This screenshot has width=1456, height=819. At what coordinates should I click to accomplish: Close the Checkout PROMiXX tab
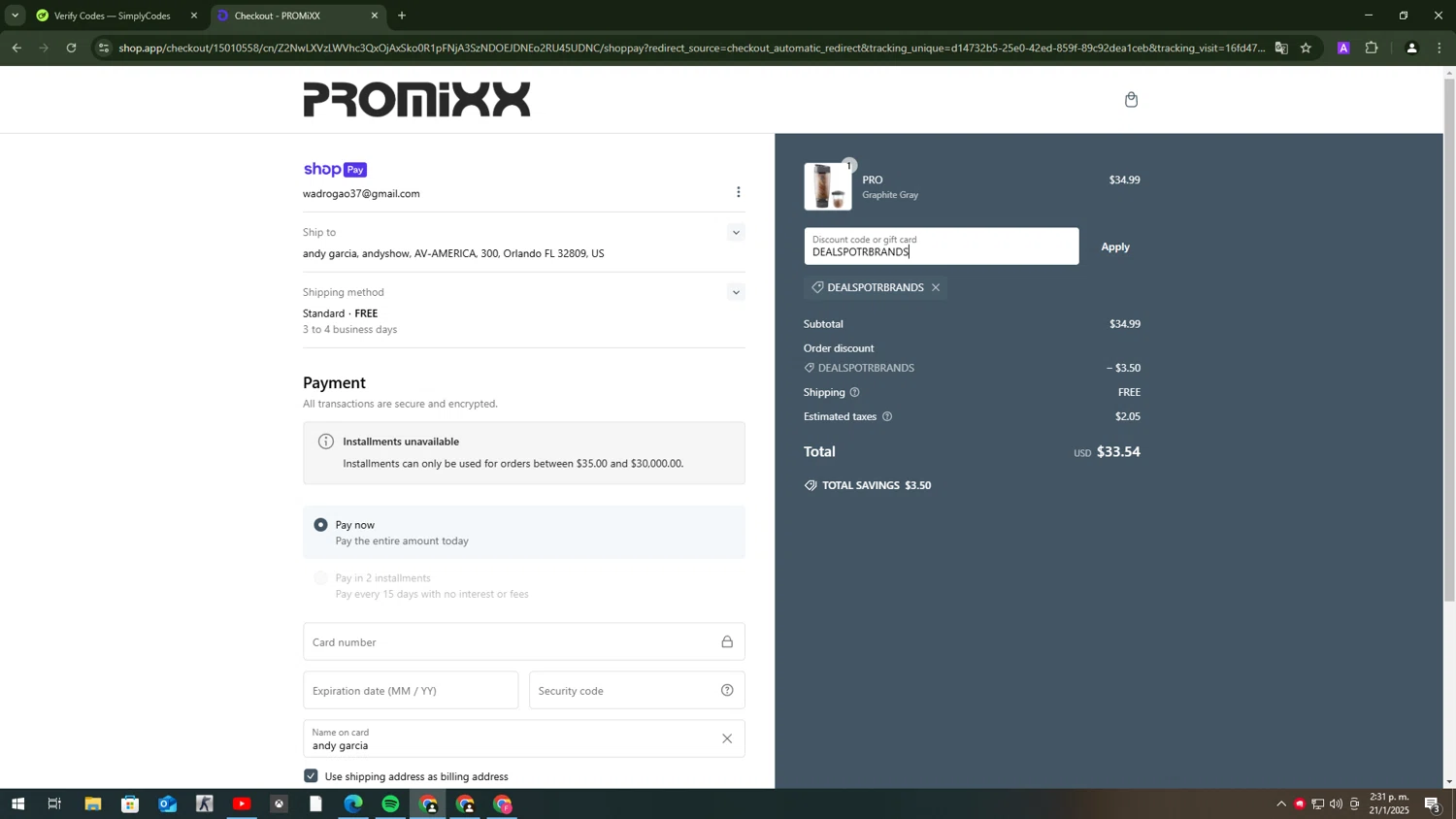[375, 16]
